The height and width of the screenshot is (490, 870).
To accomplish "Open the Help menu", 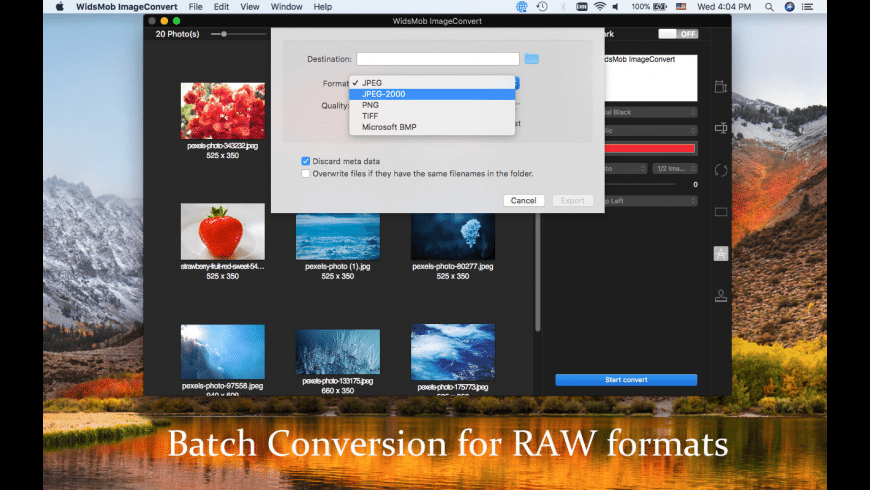I will (323, 7).
